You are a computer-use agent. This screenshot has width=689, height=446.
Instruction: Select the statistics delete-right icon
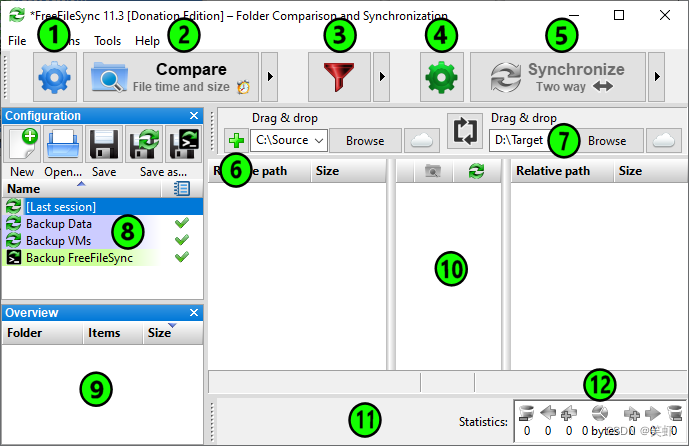674,413
